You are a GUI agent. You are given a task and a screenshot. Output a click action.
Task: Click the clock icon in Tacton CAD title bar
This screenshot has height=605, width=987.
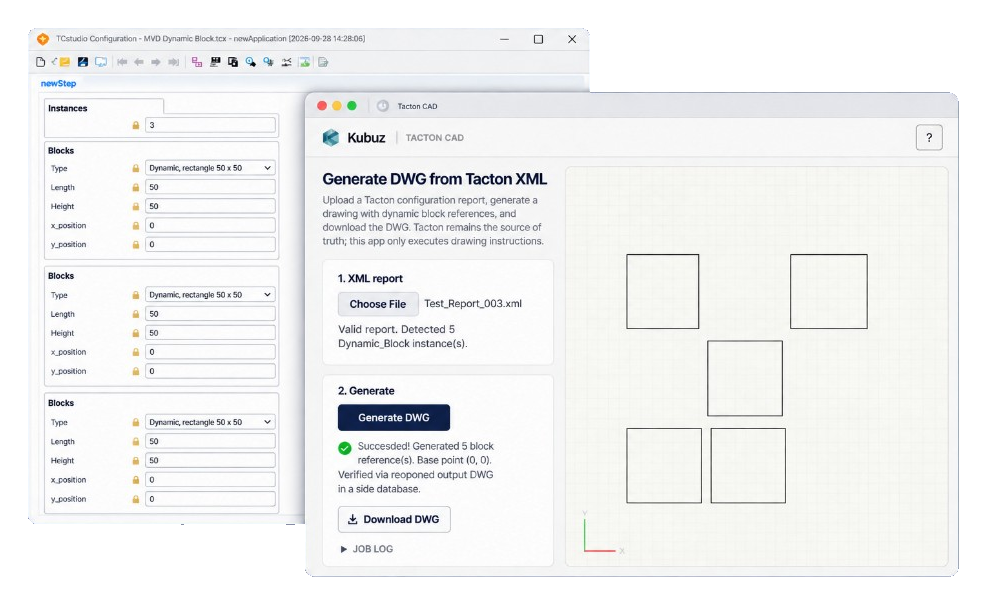click(383, 106)
